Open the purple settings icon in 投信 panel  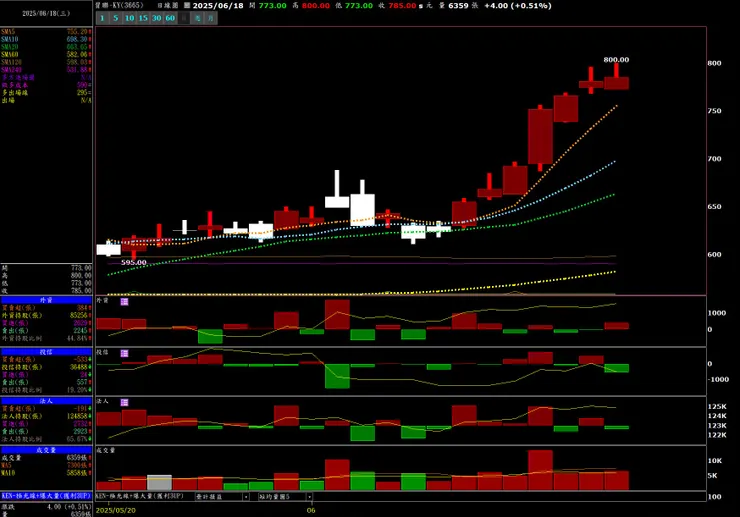[124, 353]
